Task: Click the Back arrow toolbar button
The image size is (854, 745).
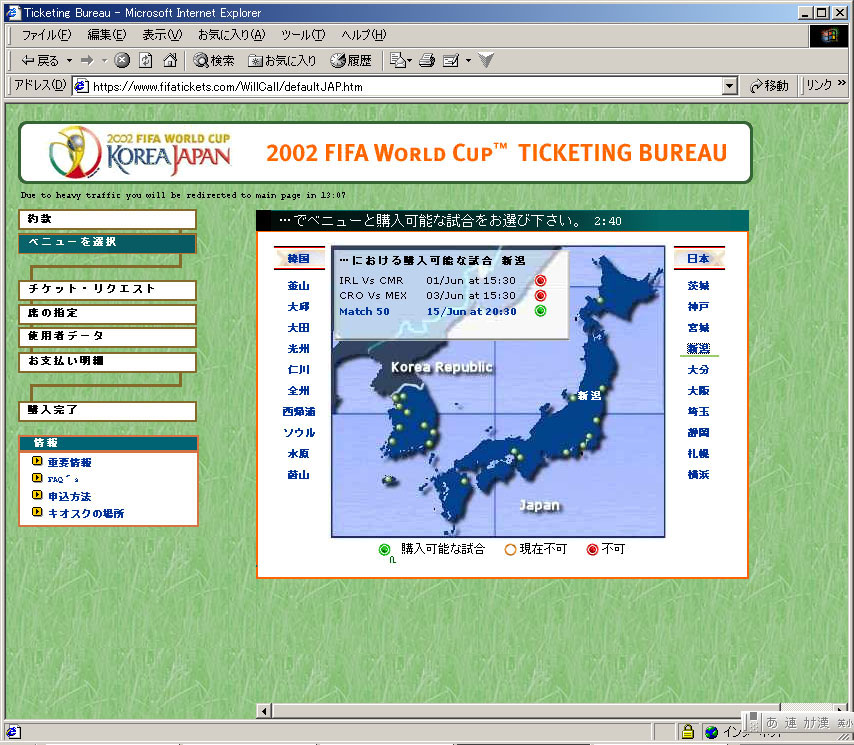Action: (40, 60)
